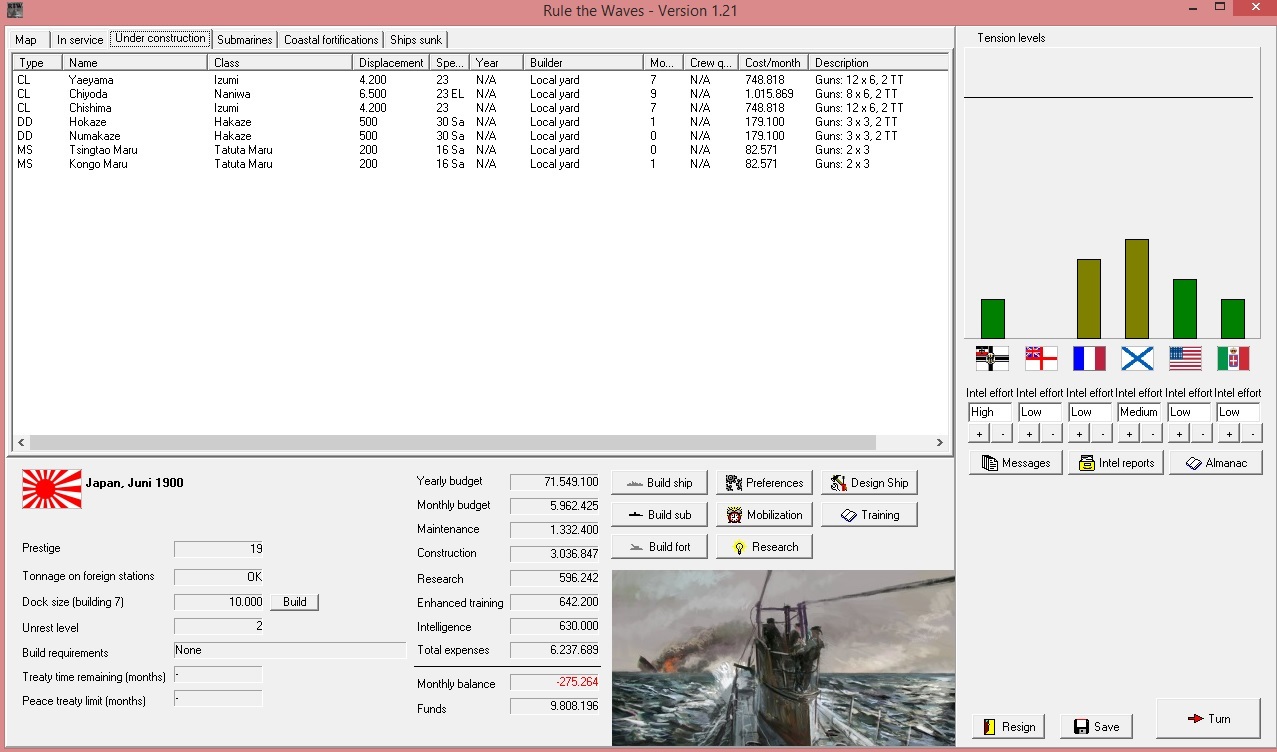Select the French tricolor flag icon
Image resolution: width=1277 pixels, height=752 pixels.
tap(1089, 358)
